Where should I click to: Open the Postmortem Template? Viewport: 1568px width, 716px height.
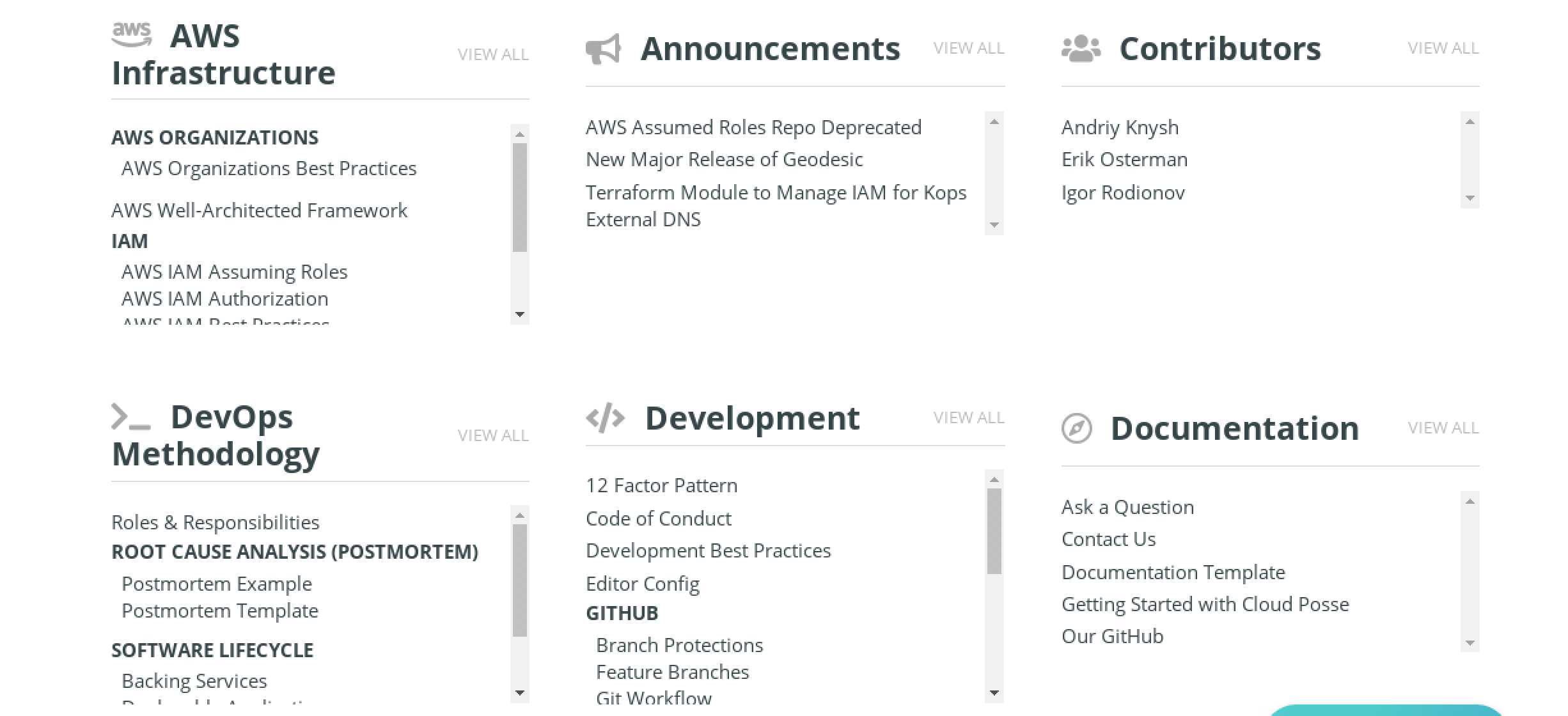219,611
